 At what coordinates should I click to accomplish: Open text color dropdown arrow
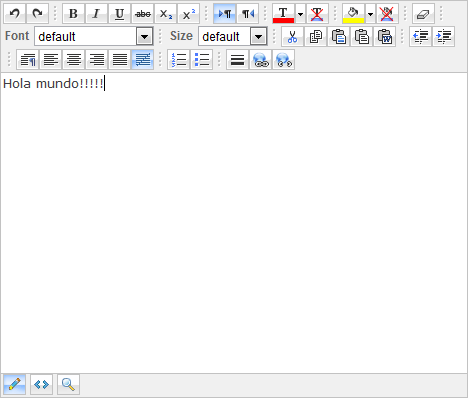(300, 13)
